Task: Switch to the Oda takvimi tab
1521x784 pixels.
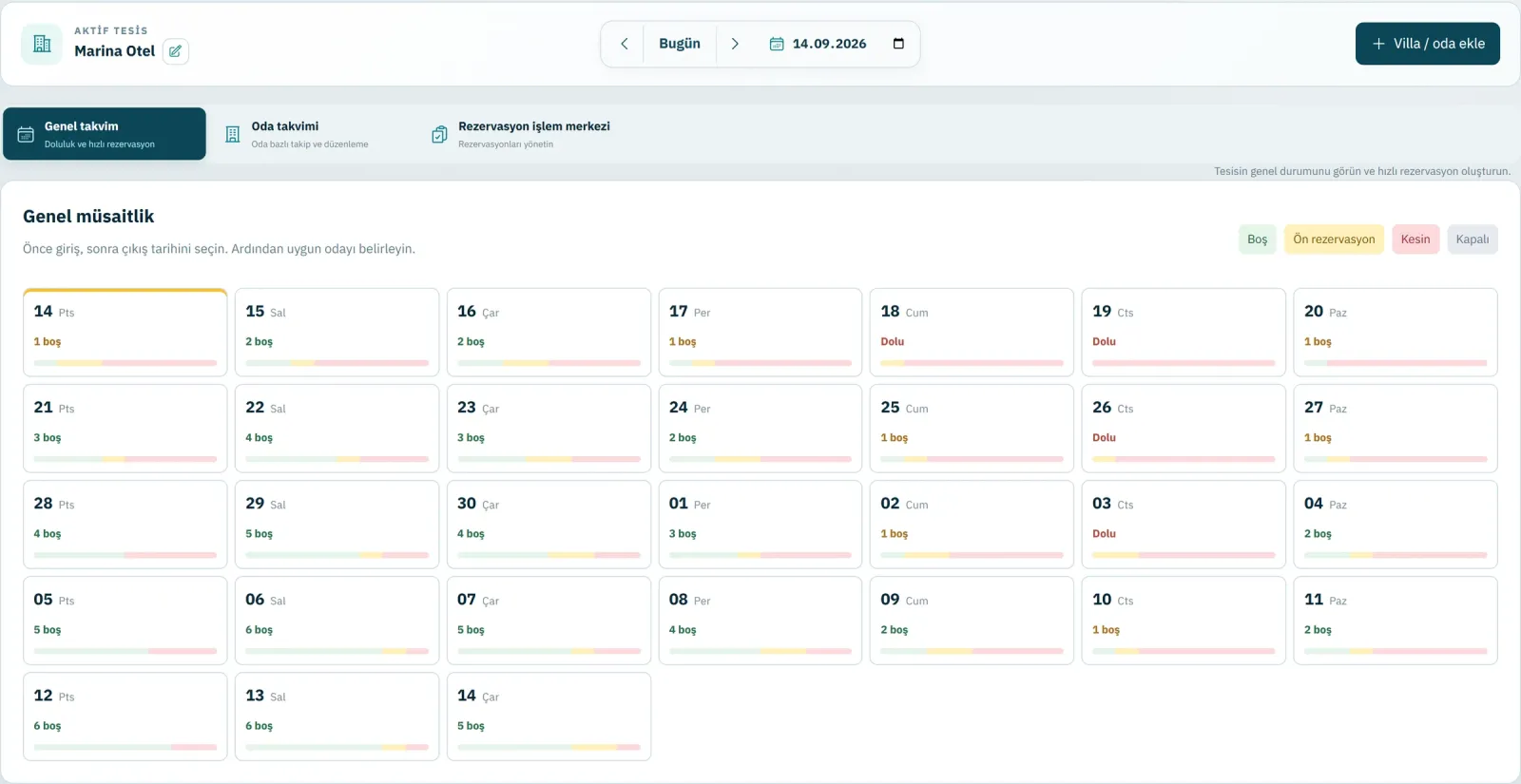Action: (309, 134)
